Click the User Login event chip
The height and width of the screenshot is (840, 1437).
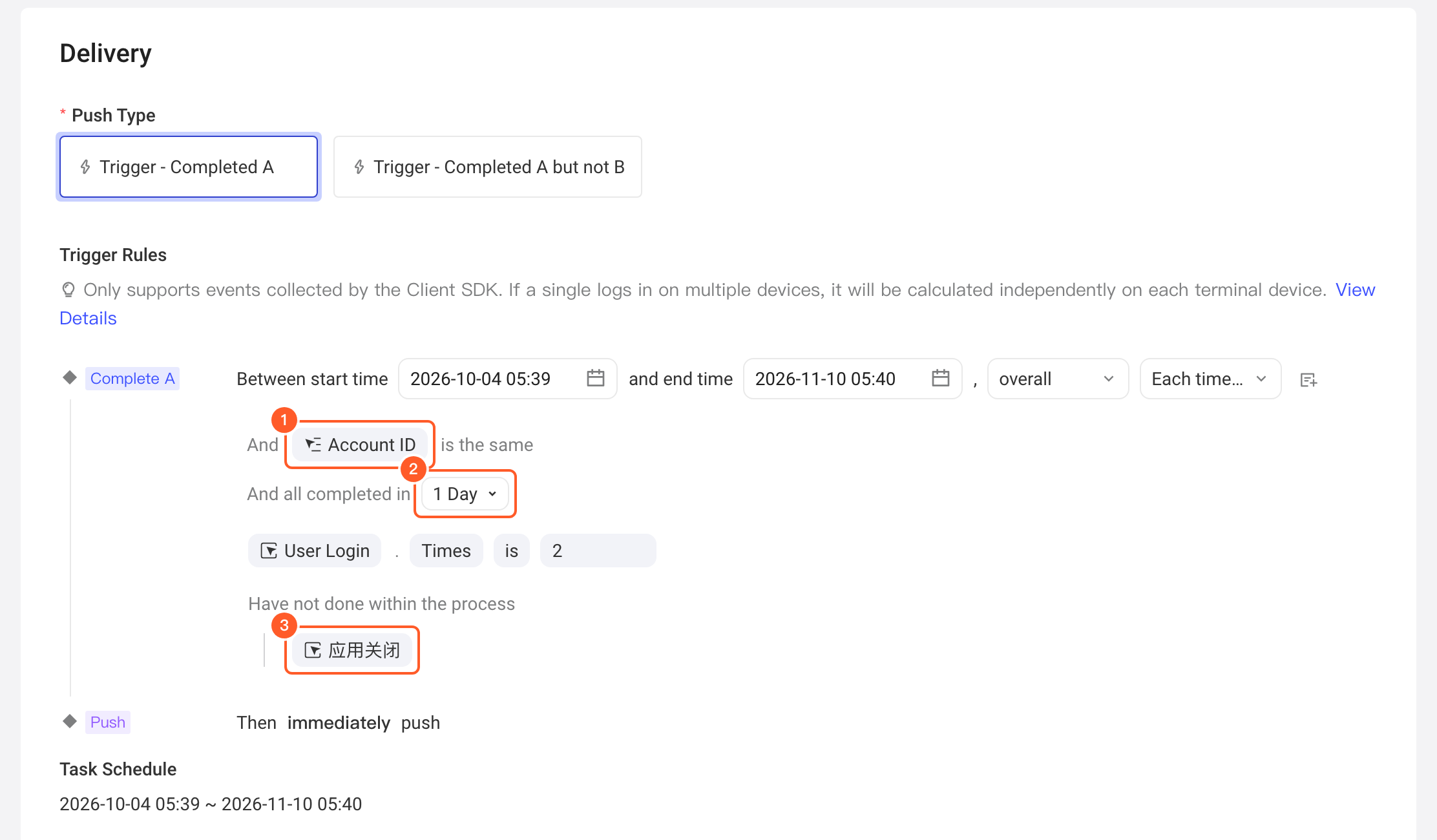click(315, 551)
